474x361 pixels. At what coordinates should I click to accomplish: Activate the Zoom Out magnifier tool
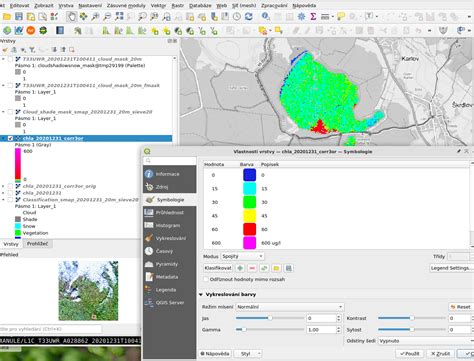click(x=107, y=17)
